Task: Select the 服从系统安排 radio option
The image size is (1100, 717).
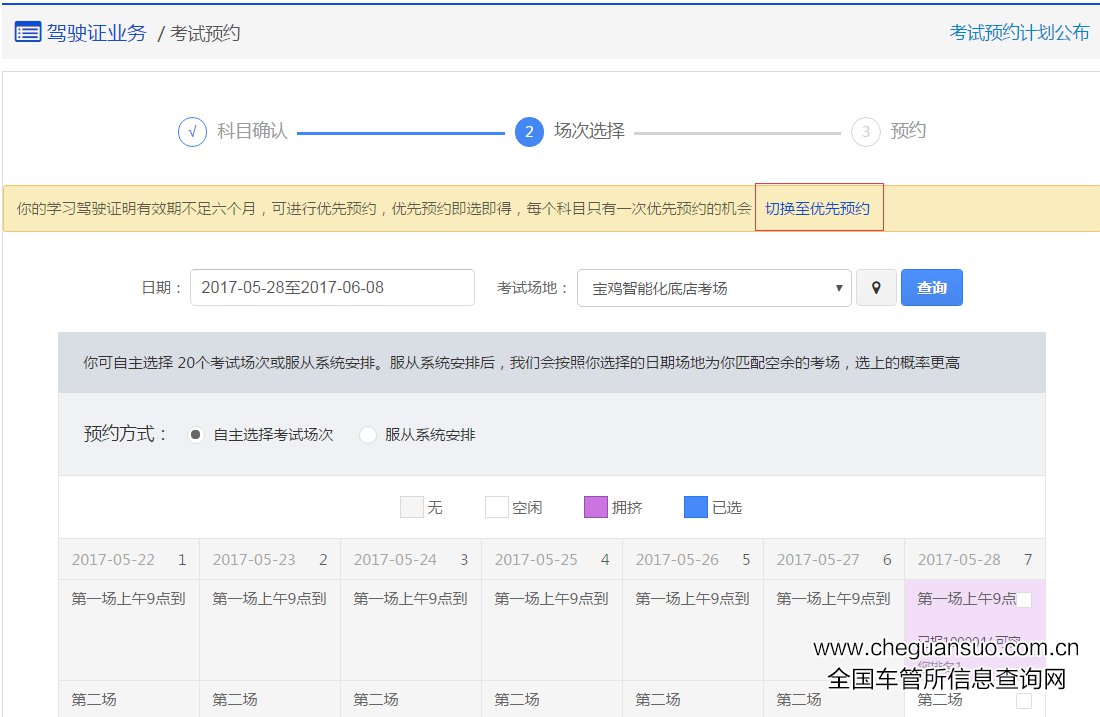Action: pyautogui.click(x=368, y=435)
